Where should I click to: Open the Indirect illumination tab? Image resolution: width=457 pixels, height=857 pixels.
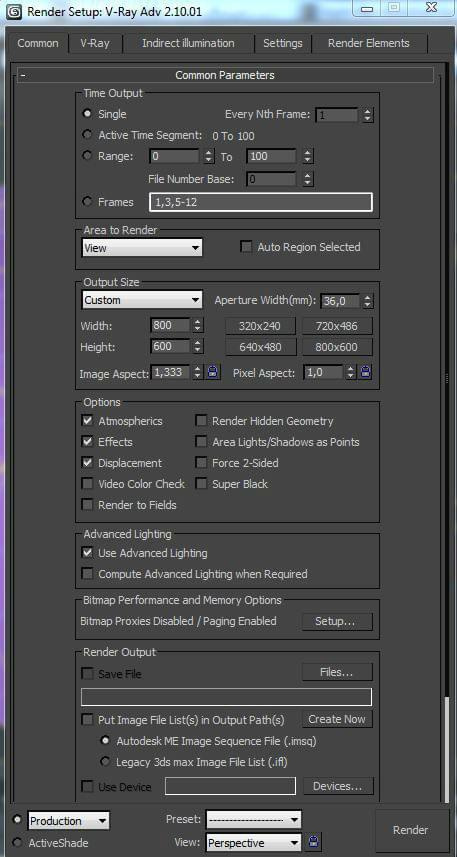(x=188, y=43)
